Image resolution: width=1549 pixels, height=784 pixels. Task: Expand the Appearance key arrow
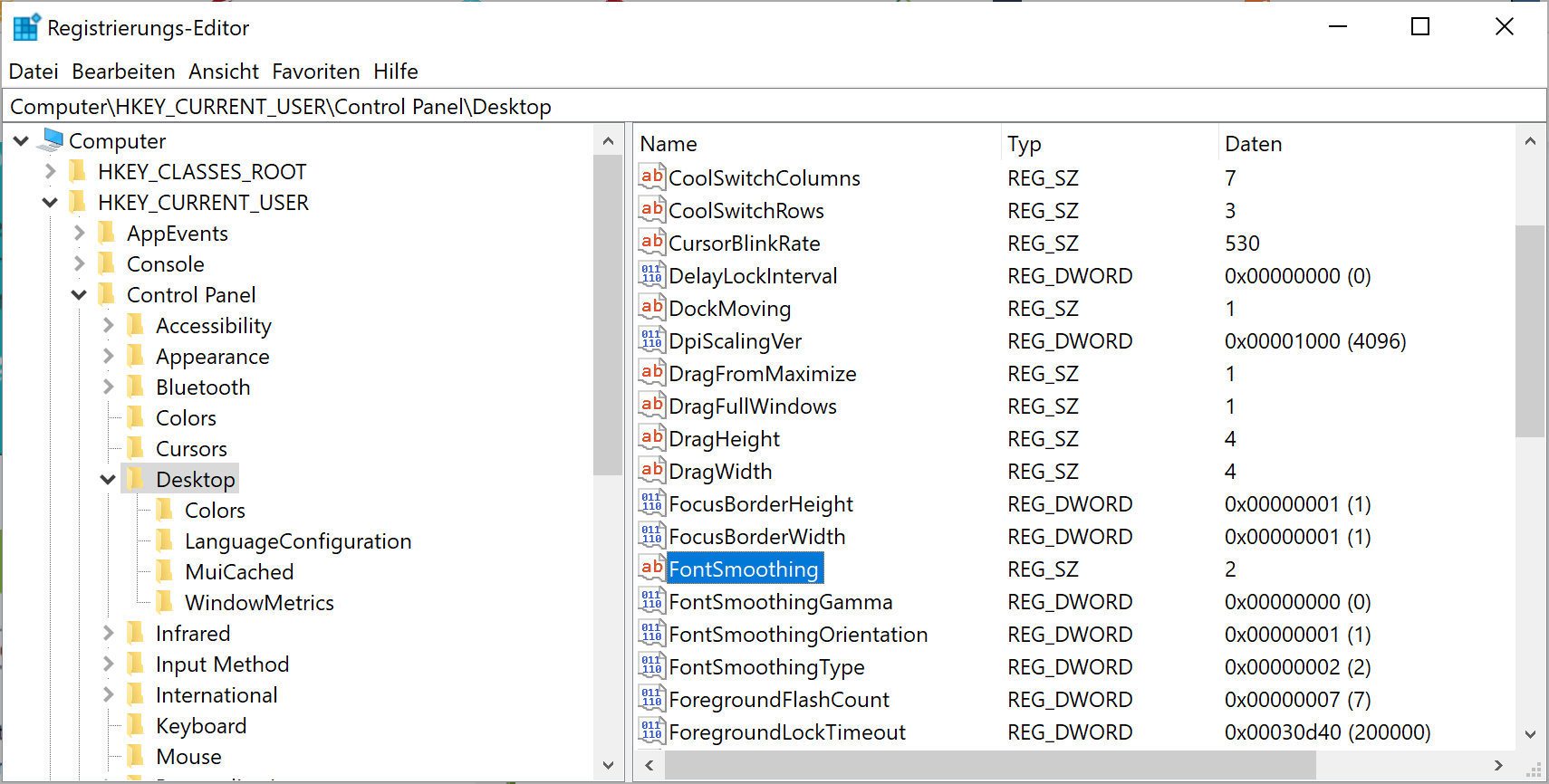coord(108,356)
